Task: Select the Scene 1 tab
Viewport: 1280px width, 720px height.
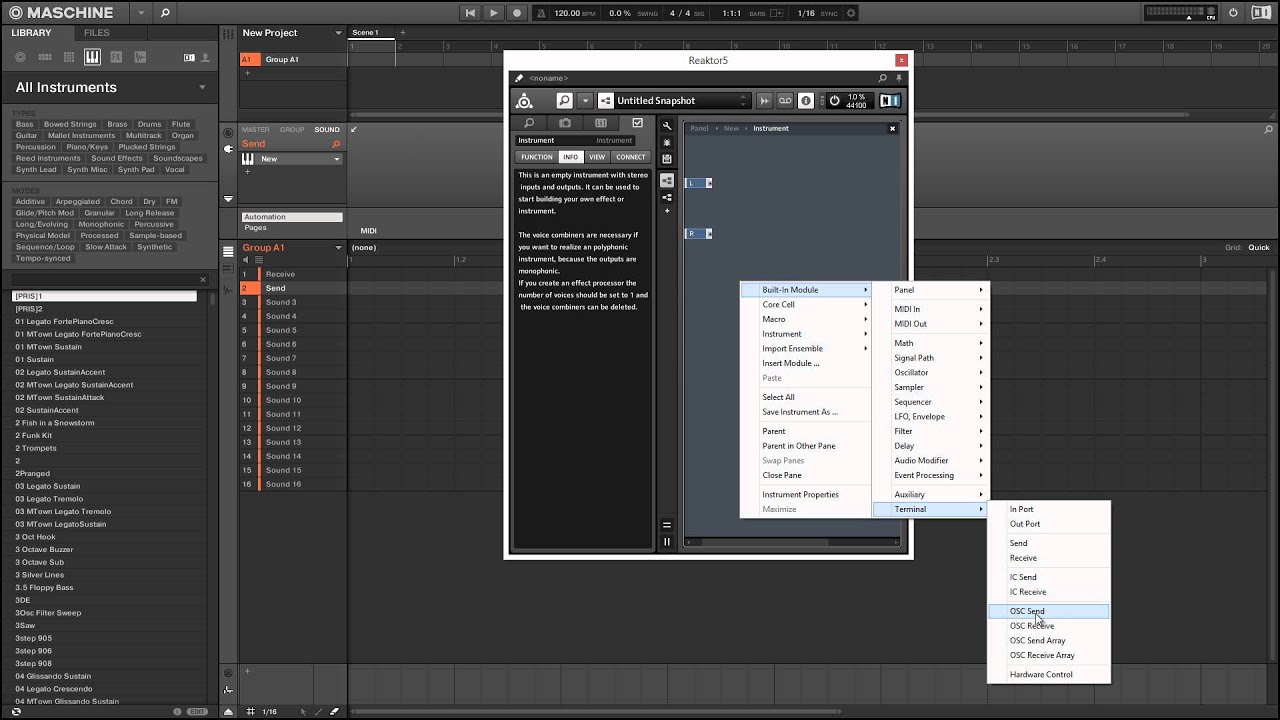Action: pyautogui.click(x=365, y=33)
